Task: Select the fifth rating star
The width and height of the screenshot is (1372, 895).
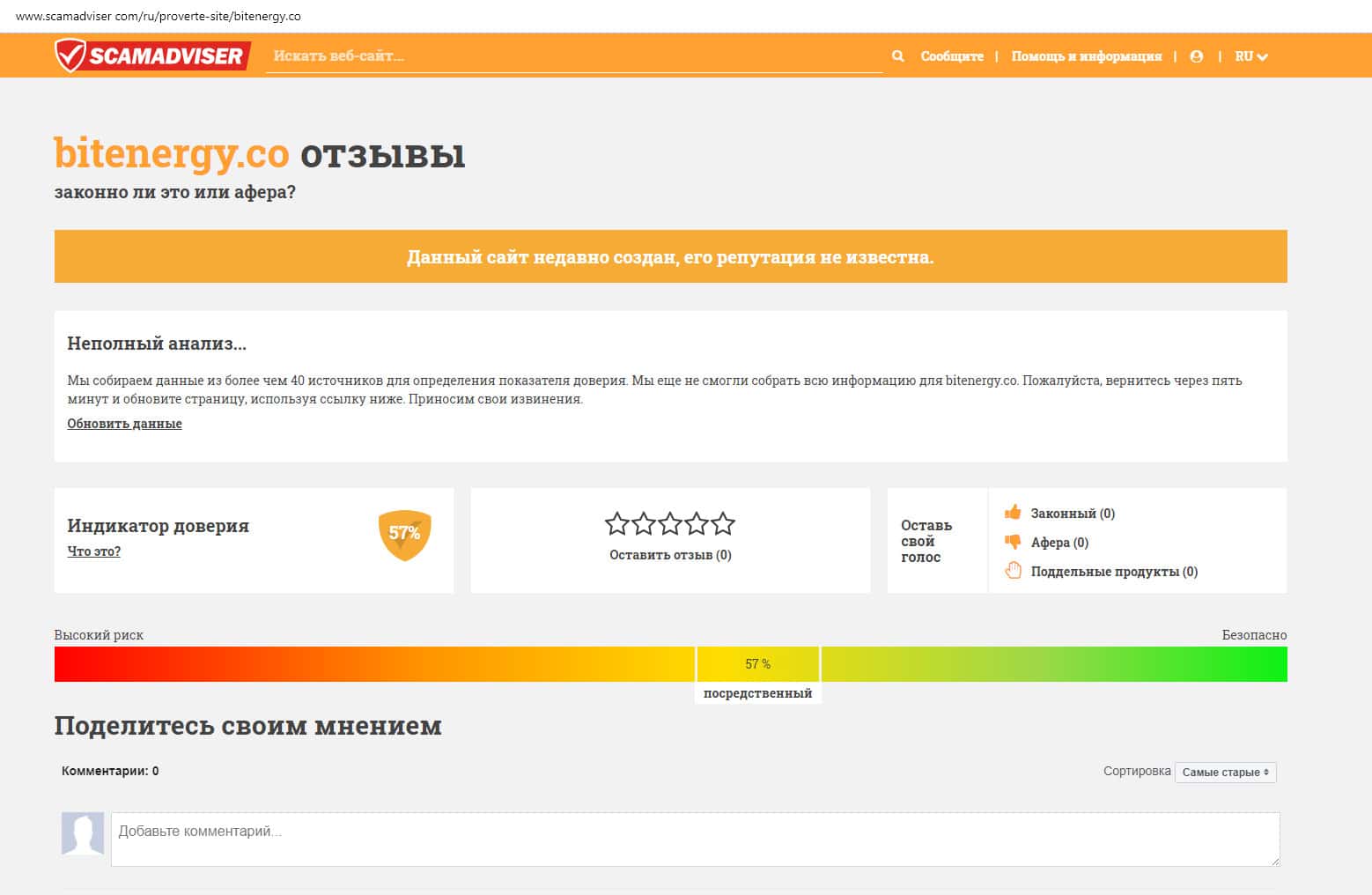Action: click(x=723, y=524)
